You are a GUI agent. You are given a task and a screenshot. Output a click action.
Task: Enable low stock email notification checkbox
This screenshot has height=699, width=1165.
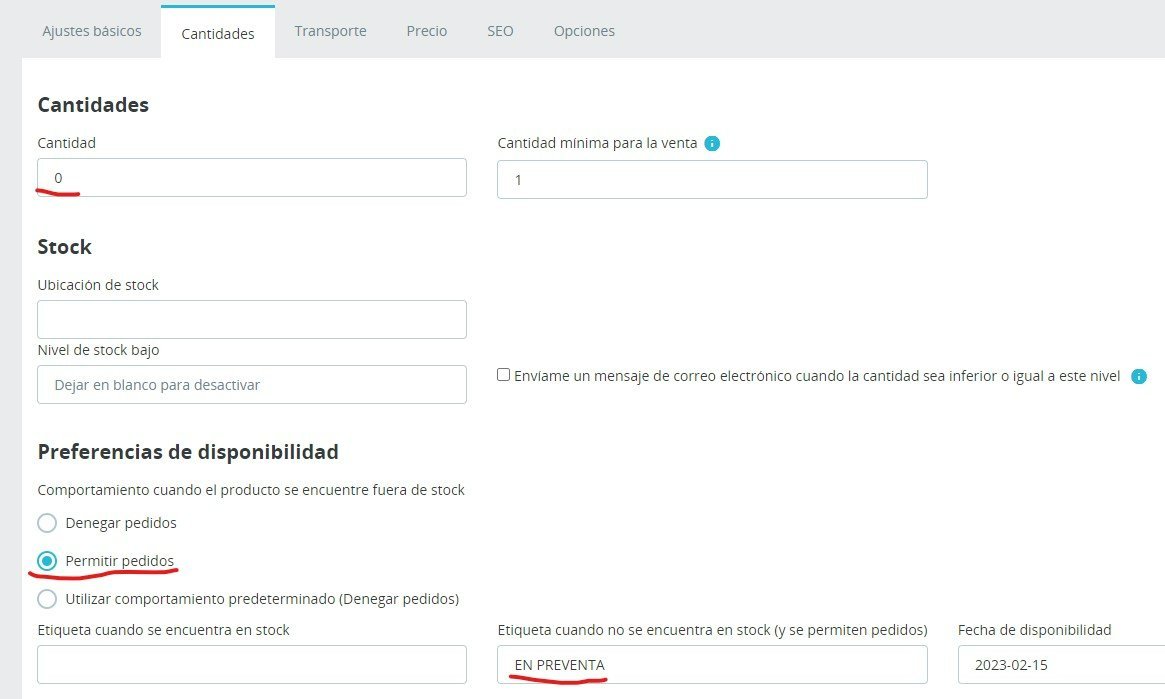[504, 376]
